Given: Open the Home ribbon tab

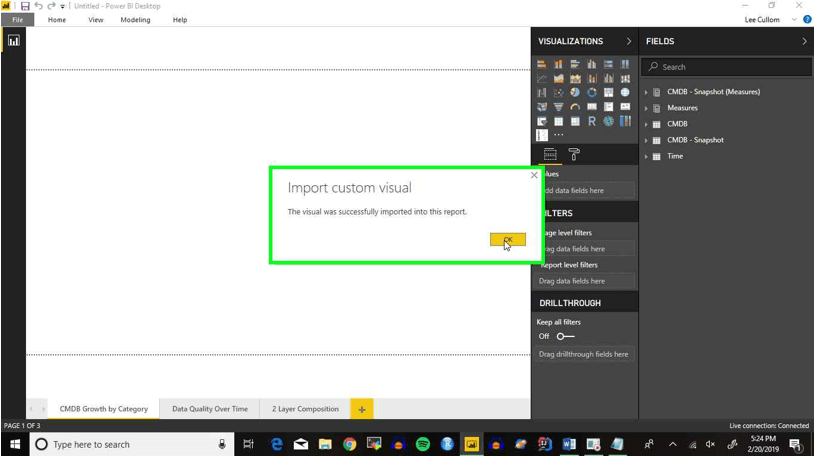Looking at the screenshot, I should click(57, 20).
